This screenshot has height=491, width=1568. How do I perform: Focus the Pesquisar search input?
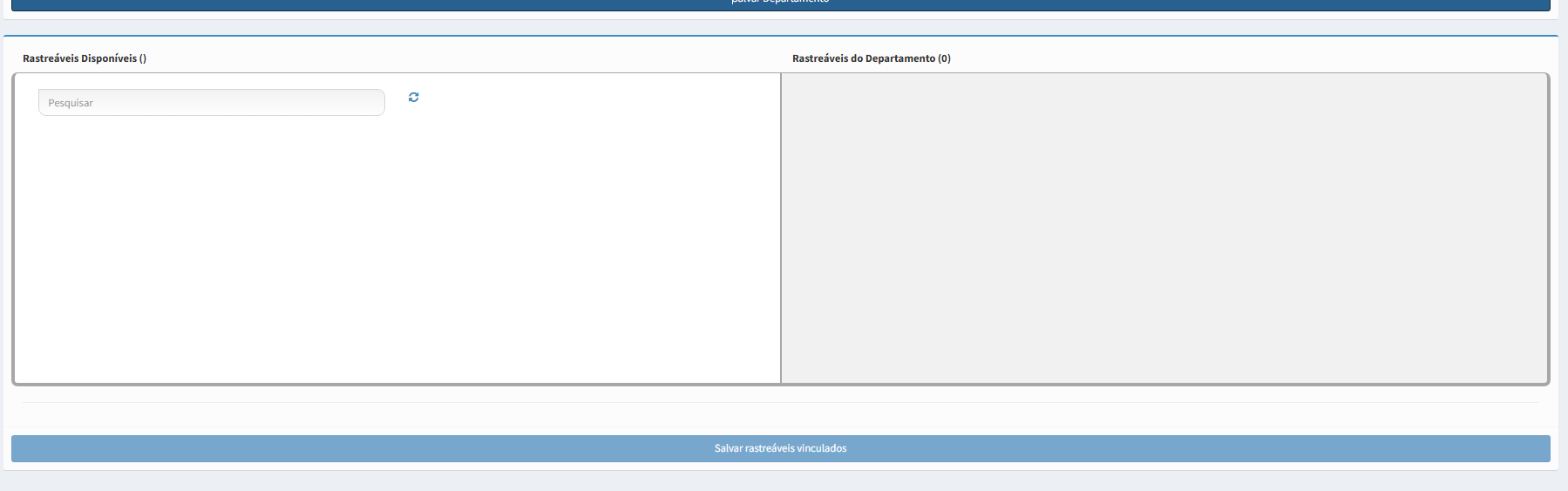pyautogui.click(x=212, y=102)
